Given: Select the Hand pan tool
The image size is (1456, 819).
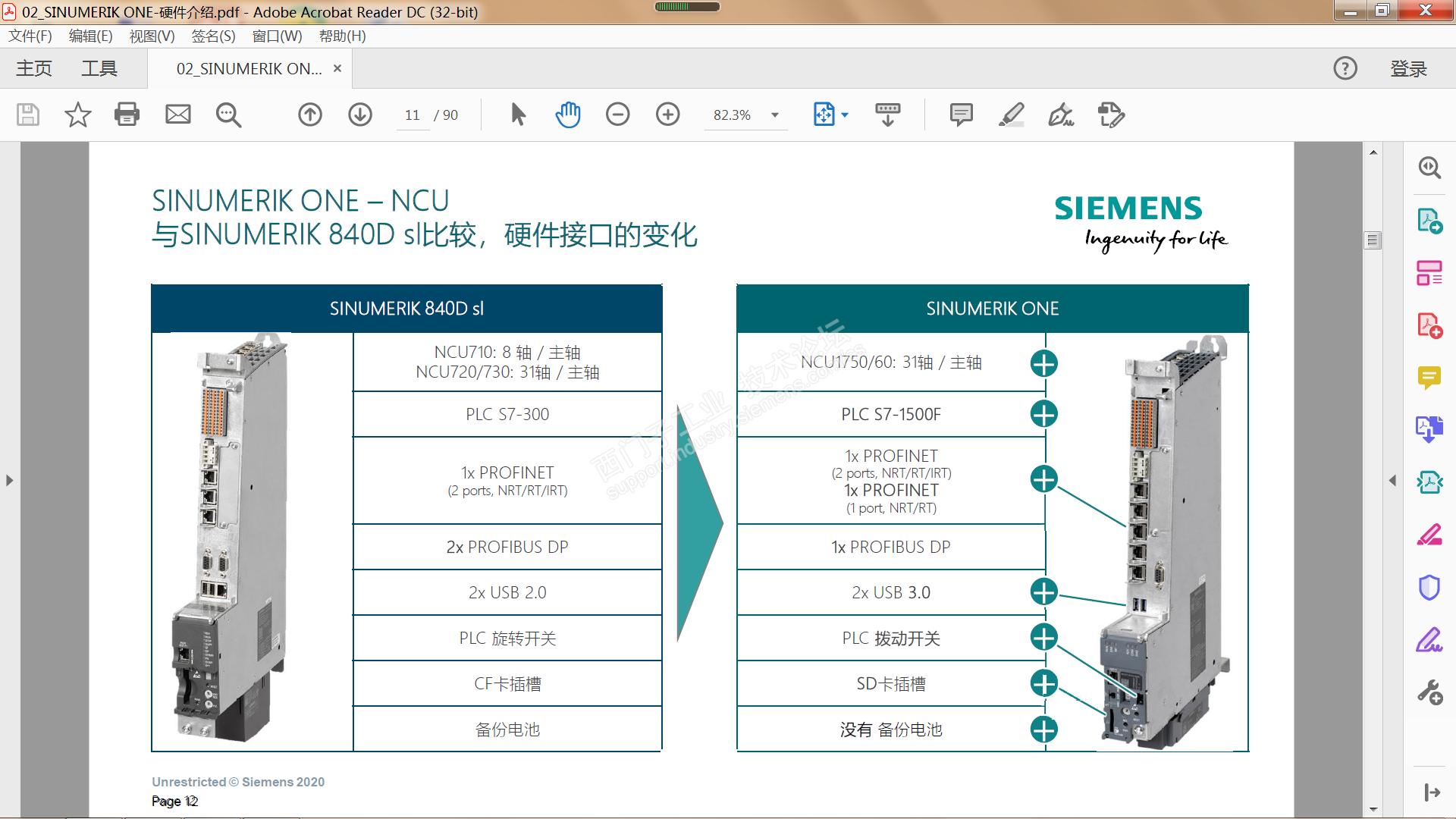Looking at the screenshot, I should pyautogui.click(x=567, y=115).
